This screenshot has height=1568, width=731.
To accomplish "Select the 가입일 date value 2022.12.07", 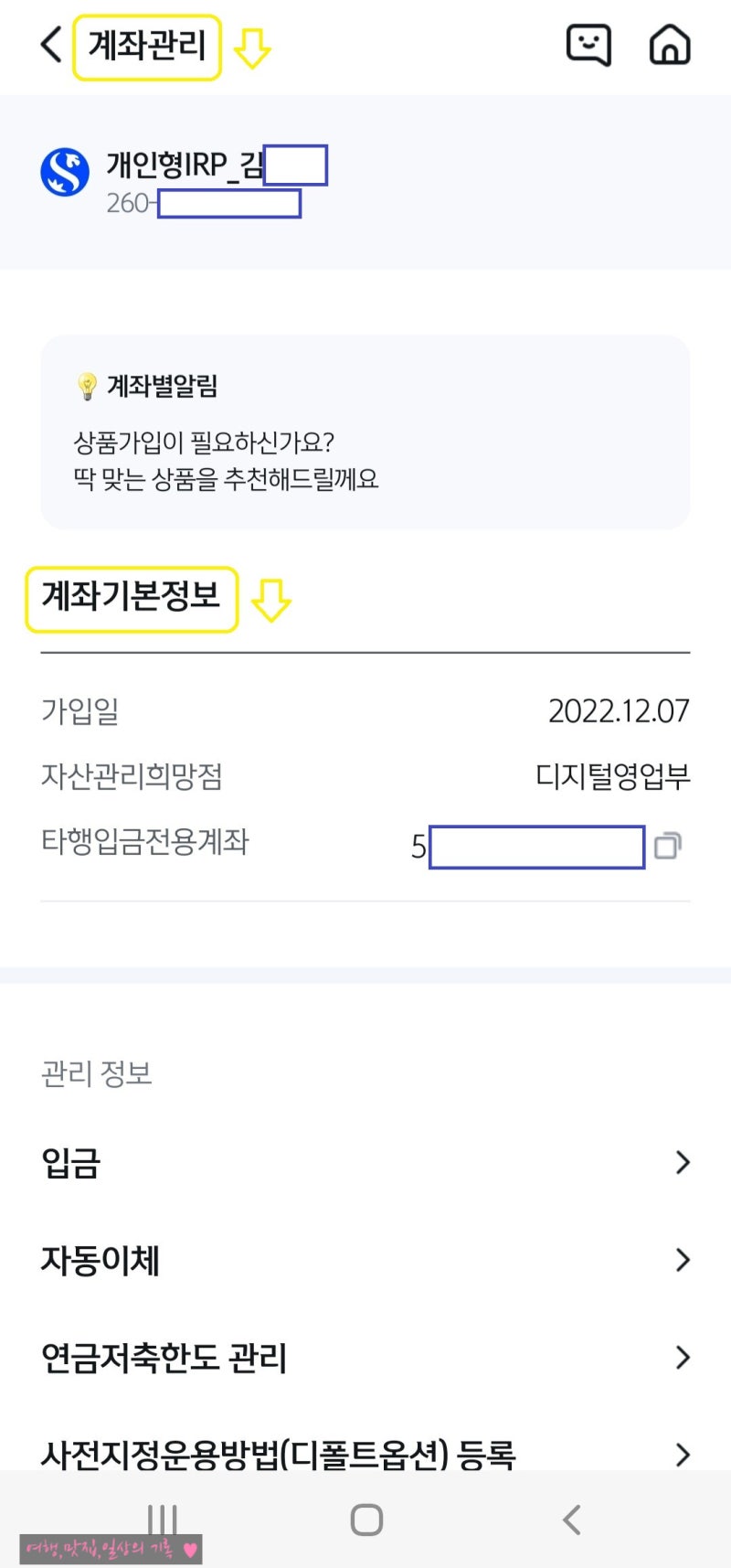I will pos(619,711).
